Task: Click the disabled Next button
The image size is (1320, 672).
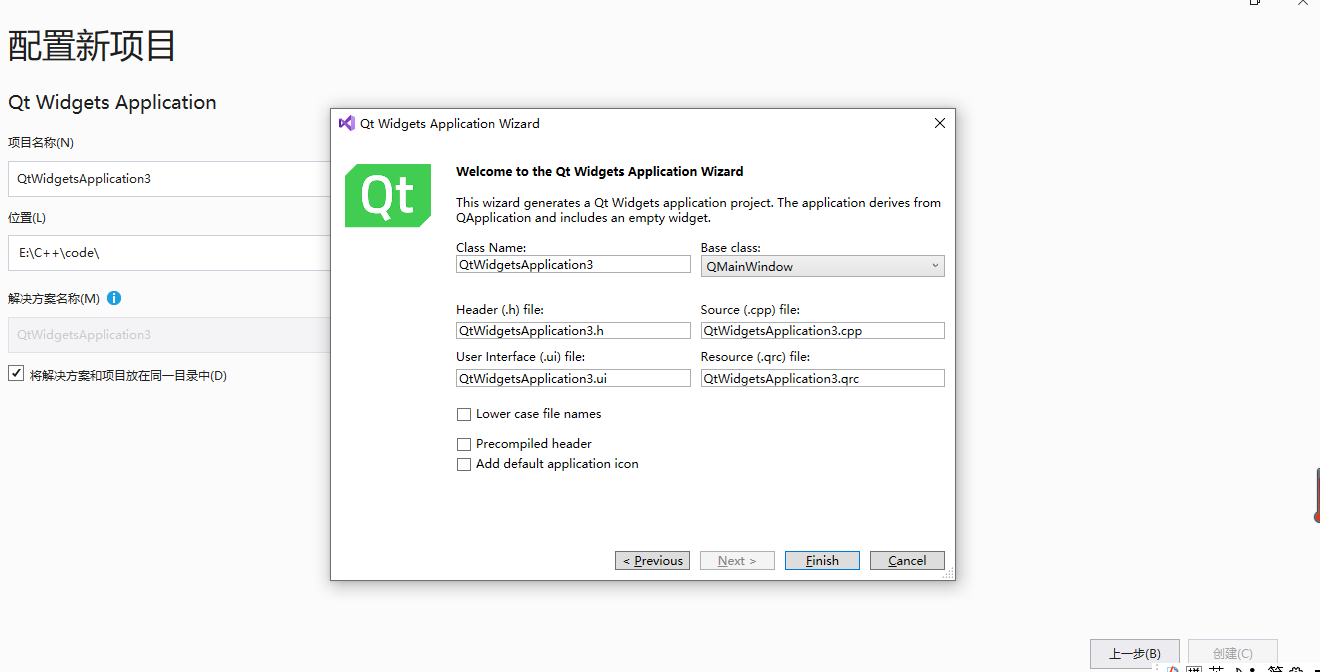Action: pyautogui.click(x=737, y=560)
